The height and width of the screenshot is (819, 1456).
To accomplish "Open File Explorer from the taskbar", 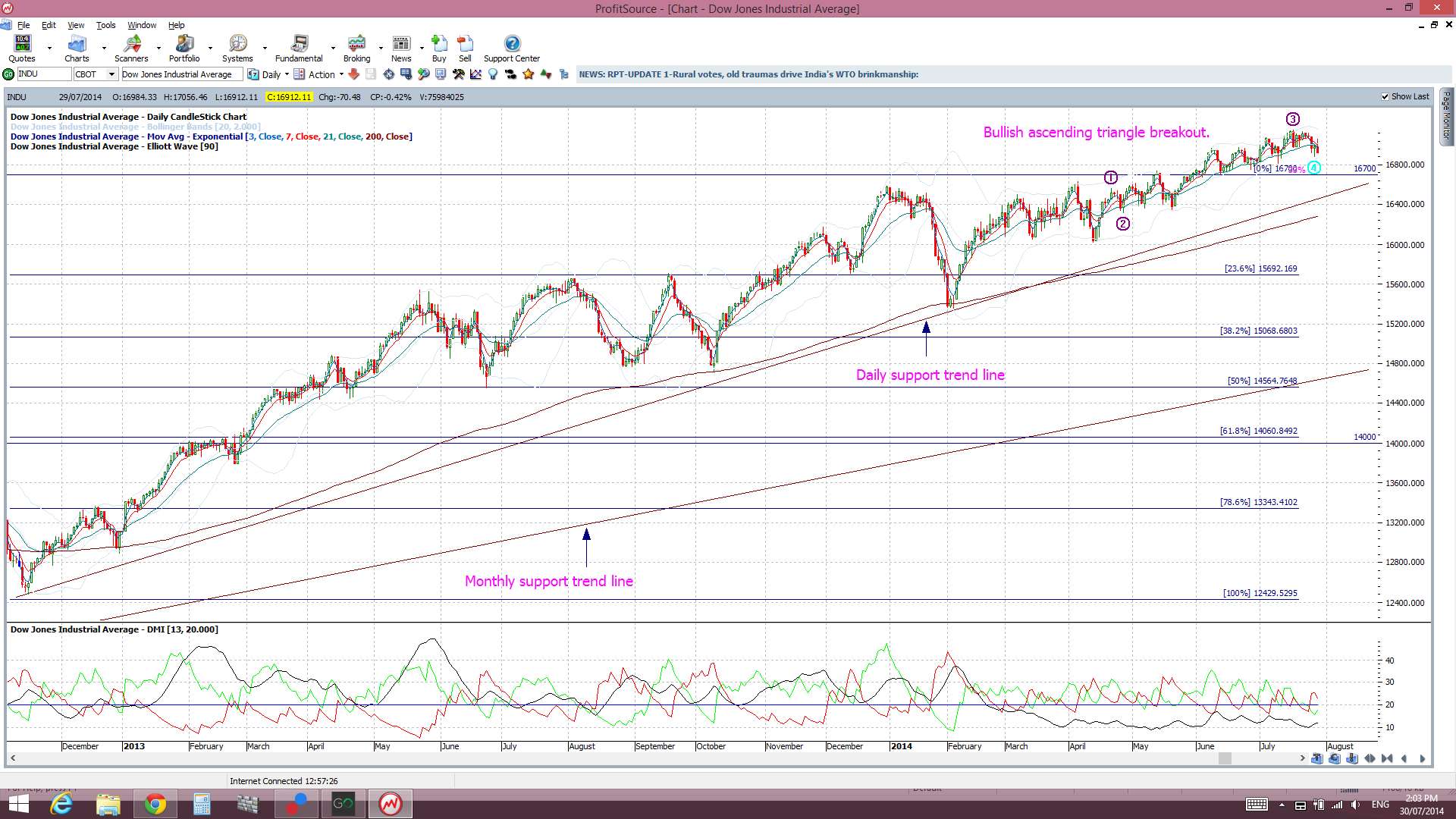I will (x=108, y=804).
